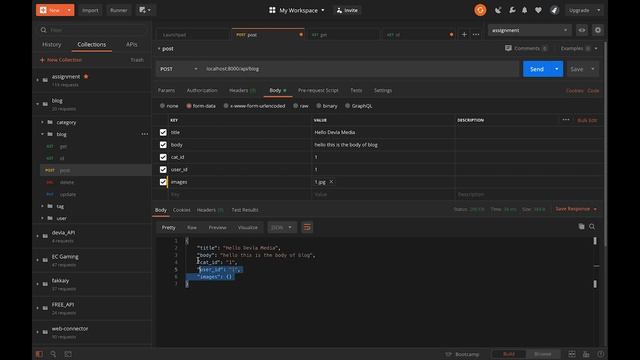Switch to the History tab

51,44
